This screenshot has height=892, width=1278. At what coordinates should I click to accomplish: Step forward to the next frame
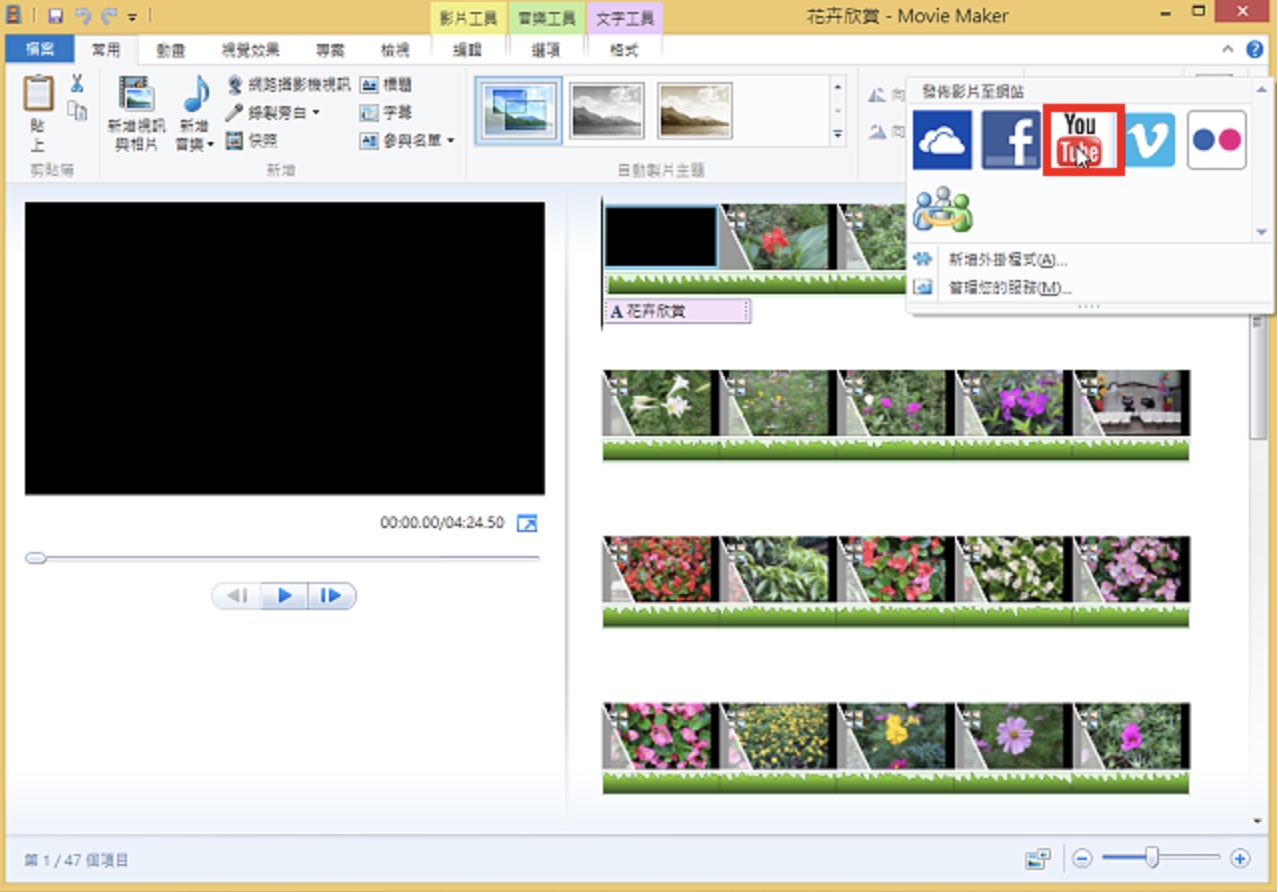pos(332,596)
